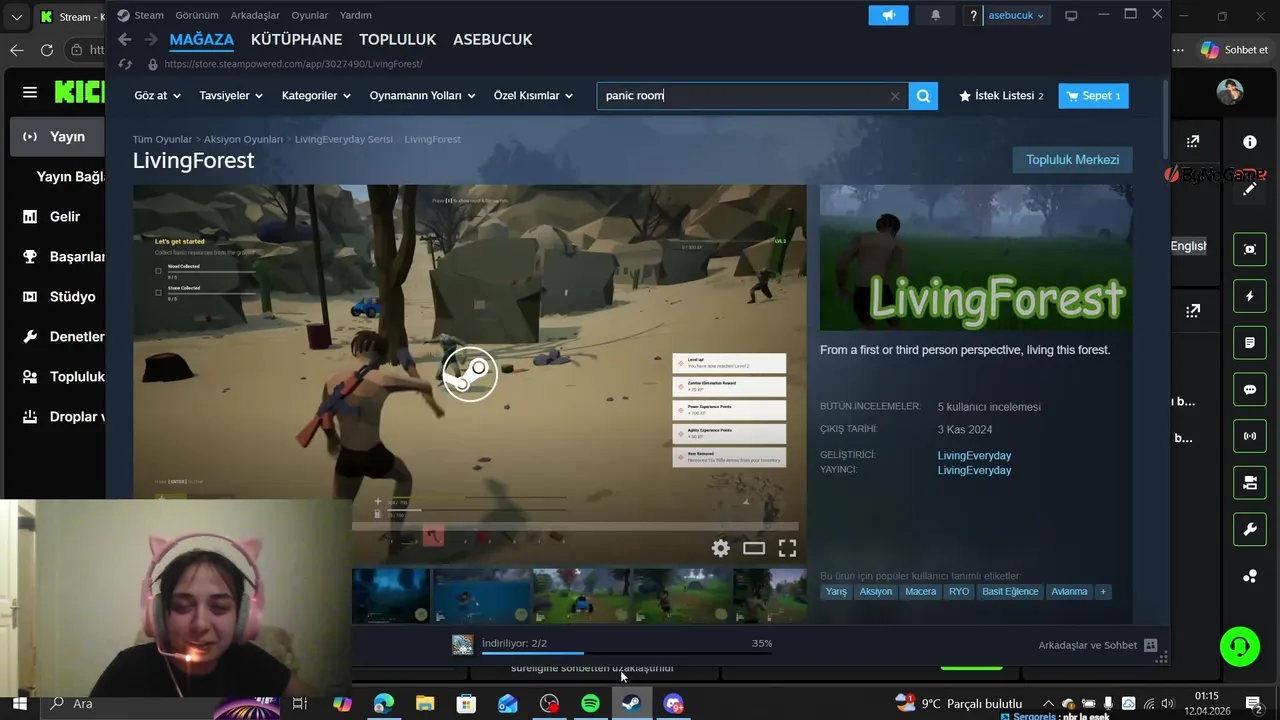Select the RYO tag
This screenshot has height=720, width=1280.
(959, 592)
